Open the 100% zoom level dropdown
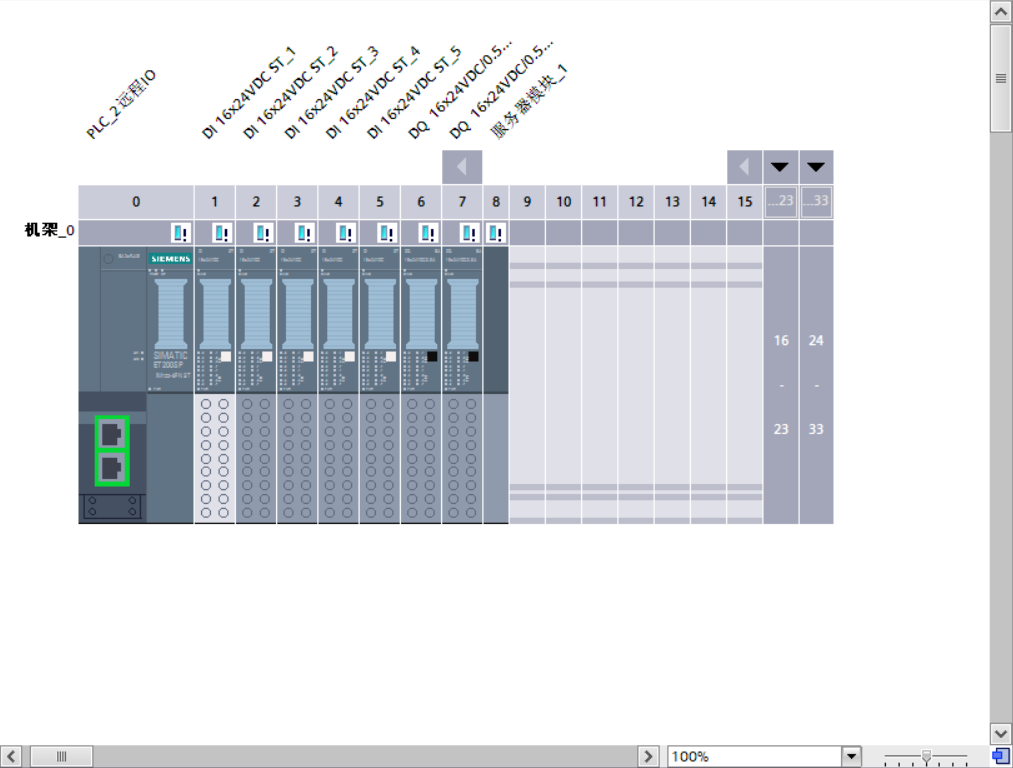The height and width of the screenshot is (768, 1013). click(851, 757)
